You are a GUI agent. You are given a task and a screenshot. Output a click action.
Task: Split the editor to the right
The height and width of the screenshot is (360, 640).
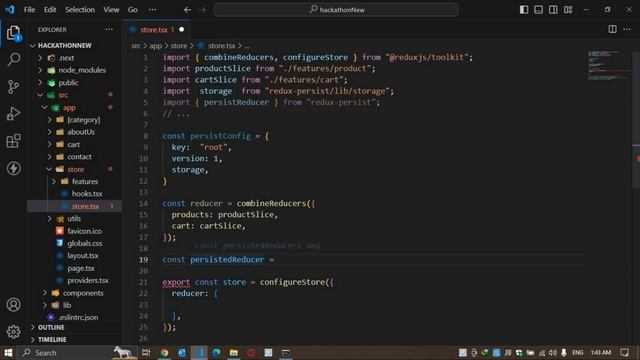coord(612,29)
